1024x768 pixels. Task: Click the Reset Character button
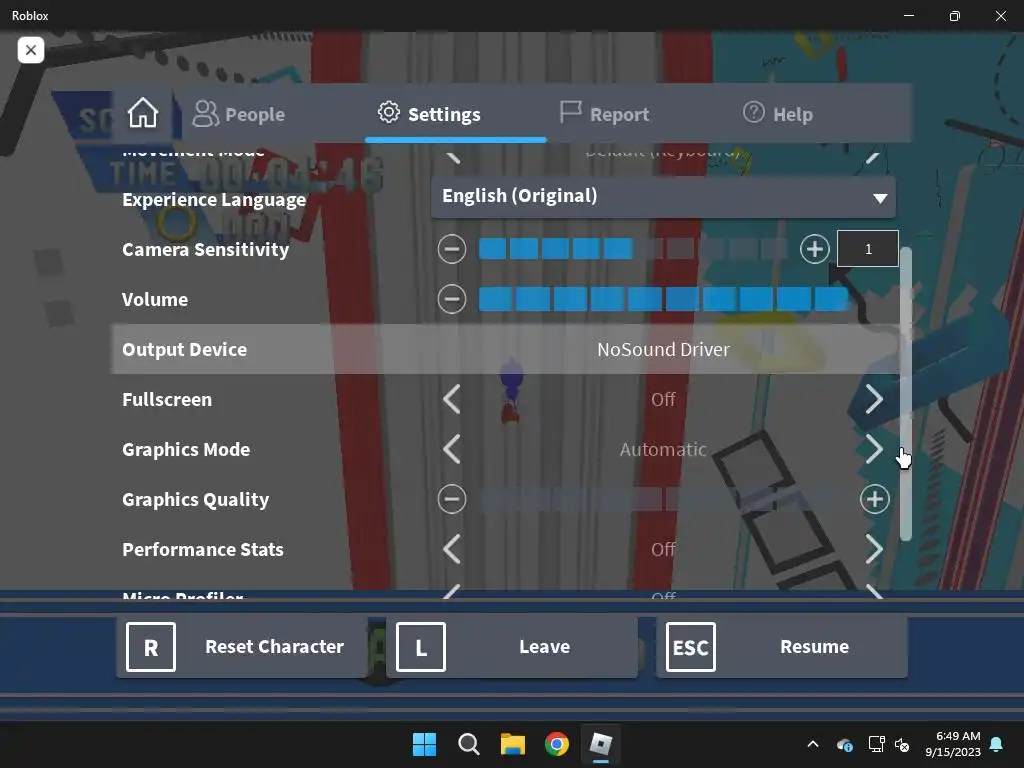[x=242, y=647]
